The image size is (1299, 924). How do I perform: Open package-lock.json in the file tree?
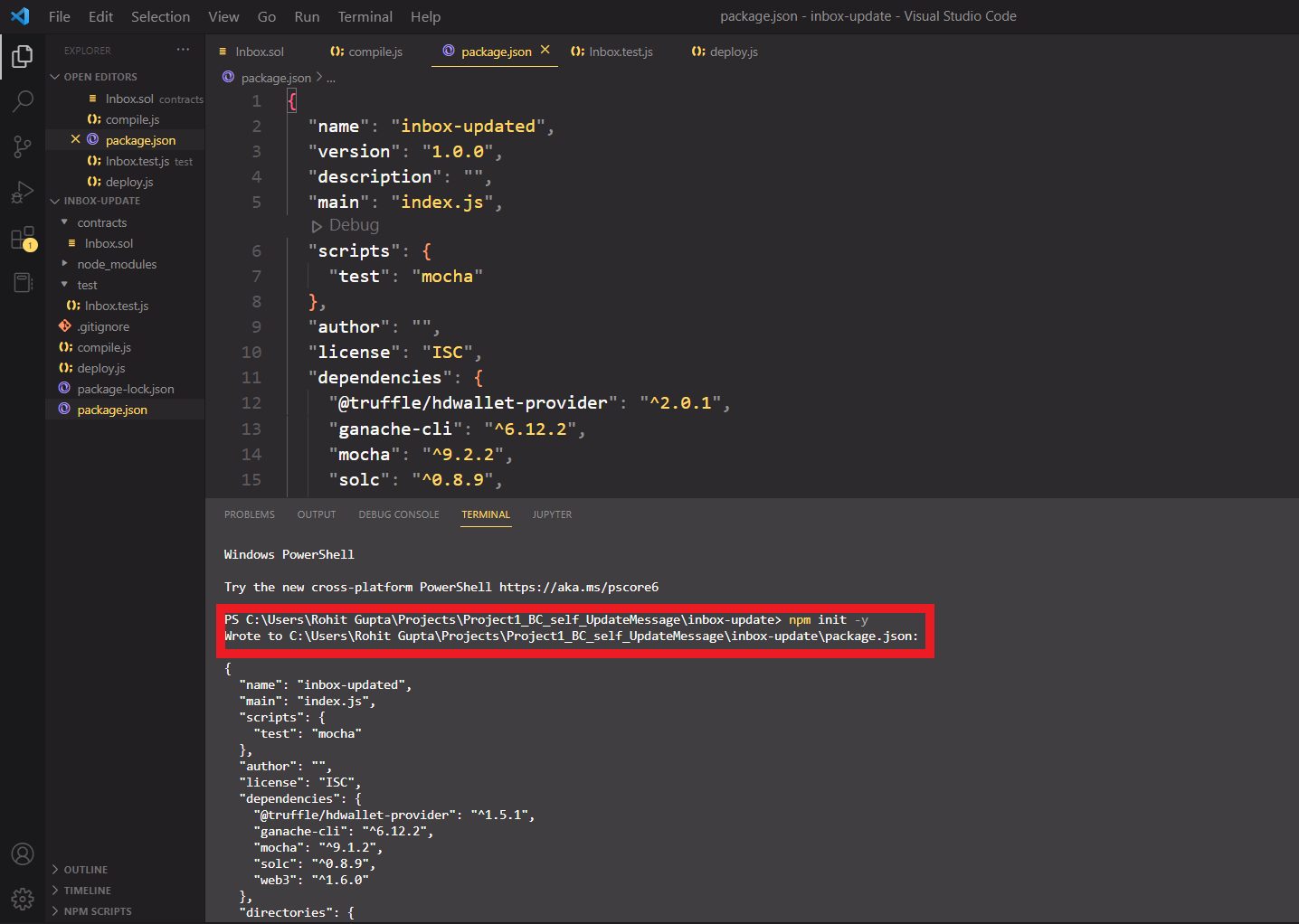click(x=126, y=389)
